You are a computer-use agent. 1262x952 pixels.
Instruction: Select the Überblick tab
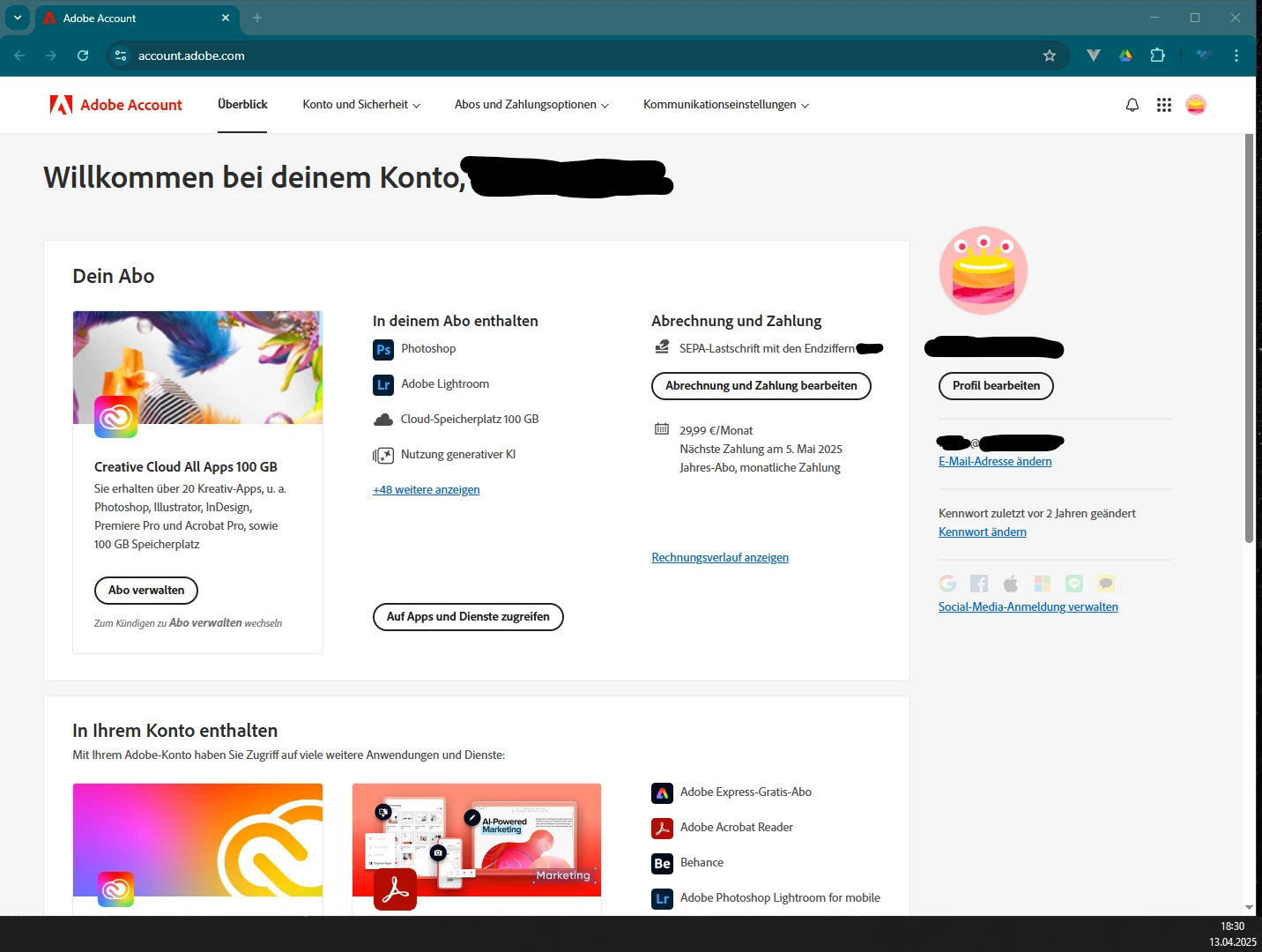(x=242, y=104)
